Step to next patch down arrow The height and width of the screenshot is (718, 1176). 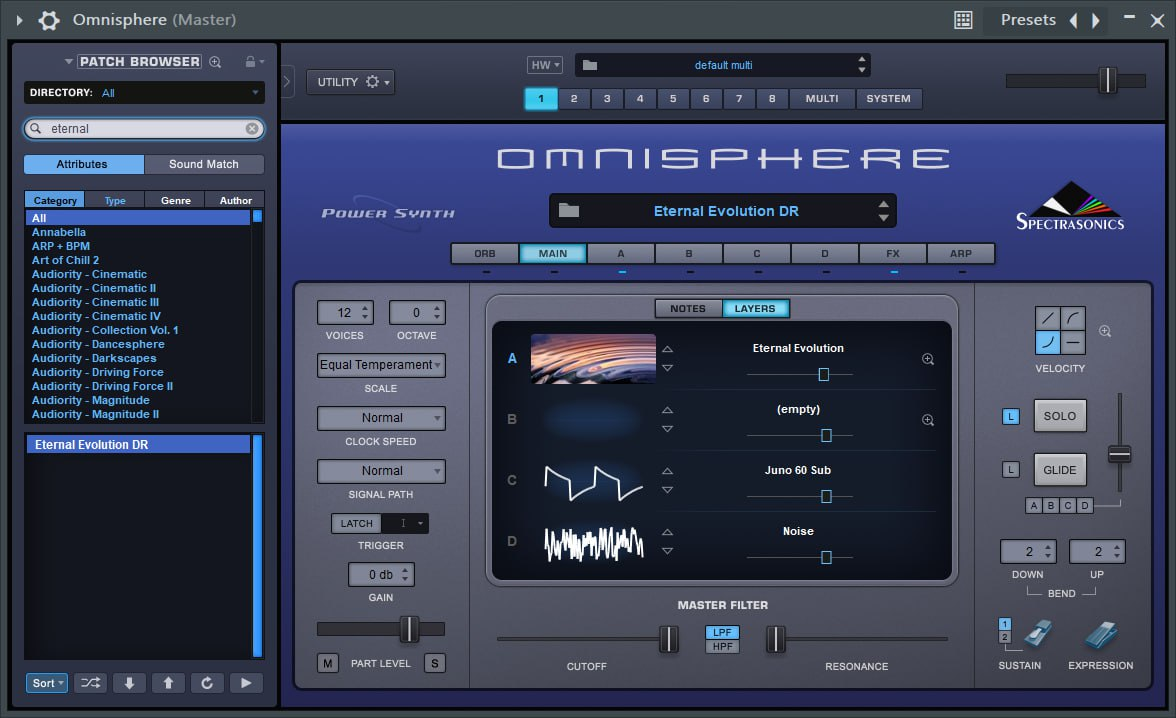coord(129,683)
